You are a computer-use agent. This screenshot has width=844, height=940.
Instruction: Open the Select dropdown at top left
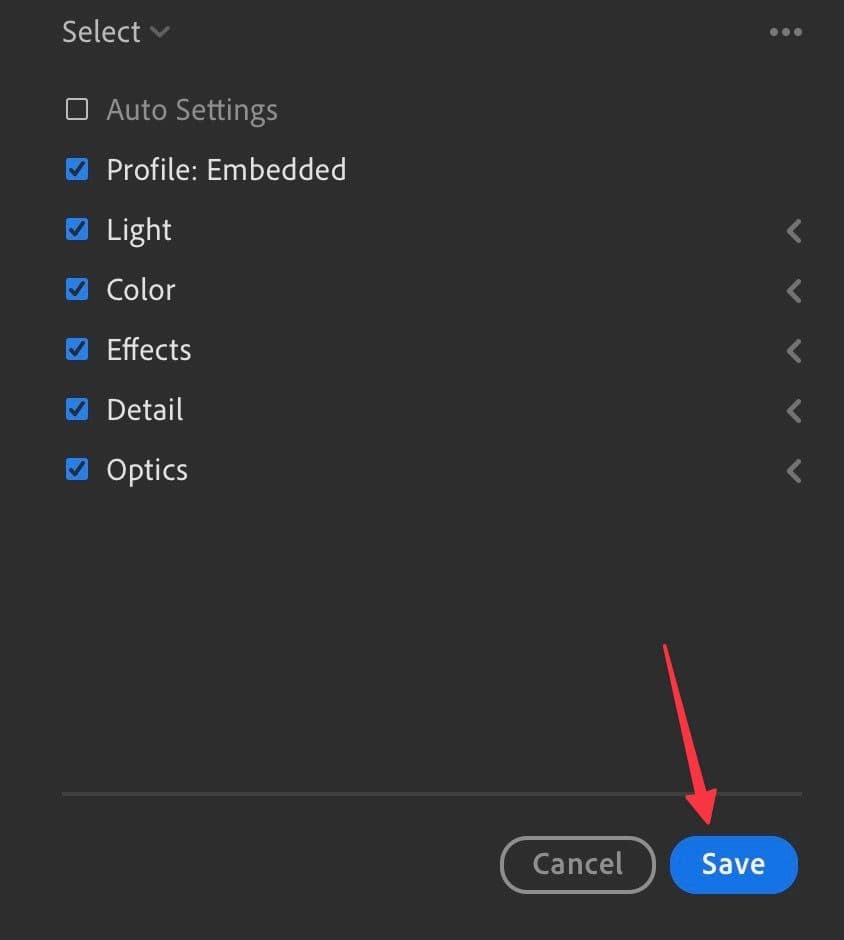pos(116,31)
